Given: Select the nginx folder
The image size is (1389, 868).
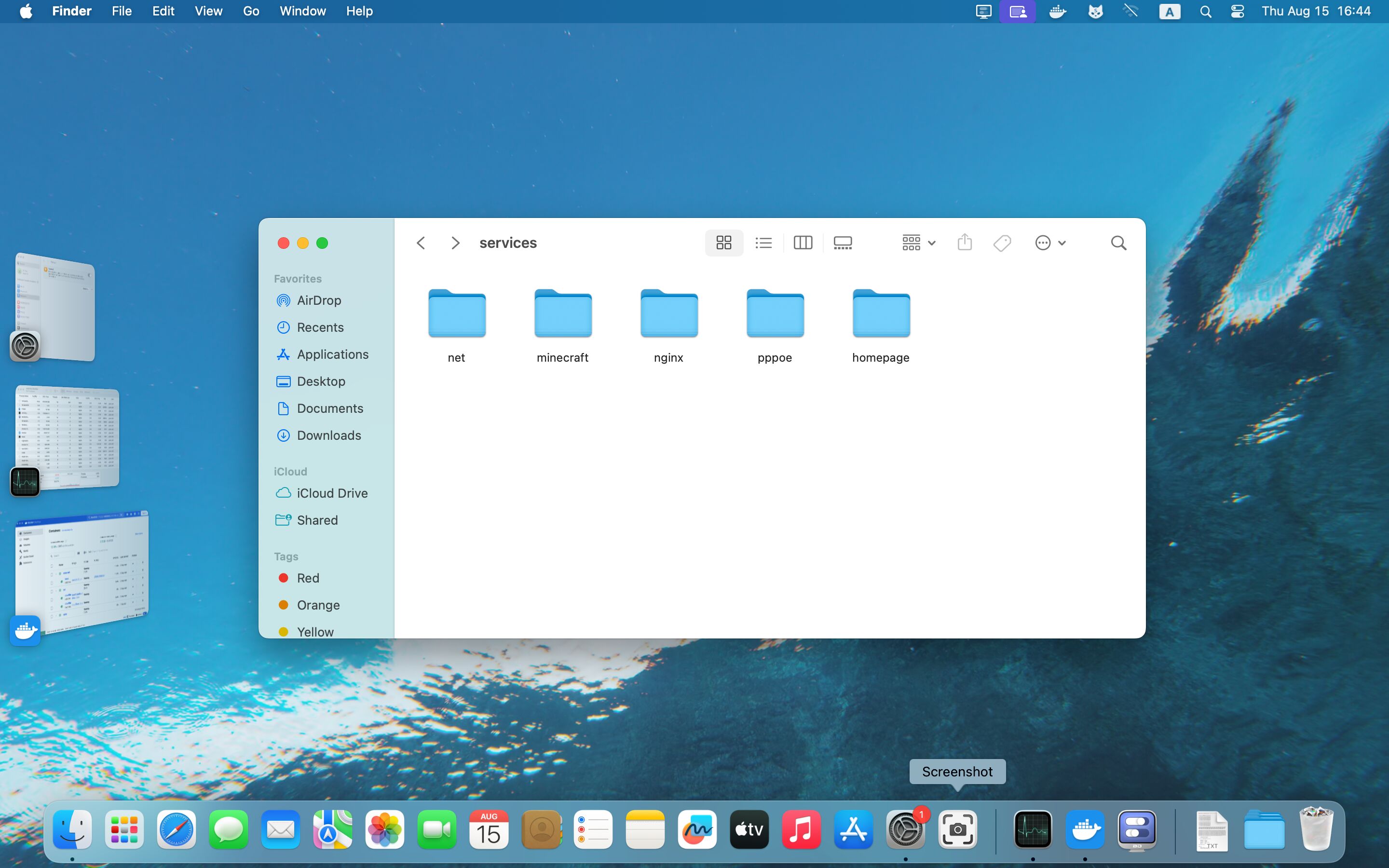Looking at the screenshot, I should pos(668,325).
